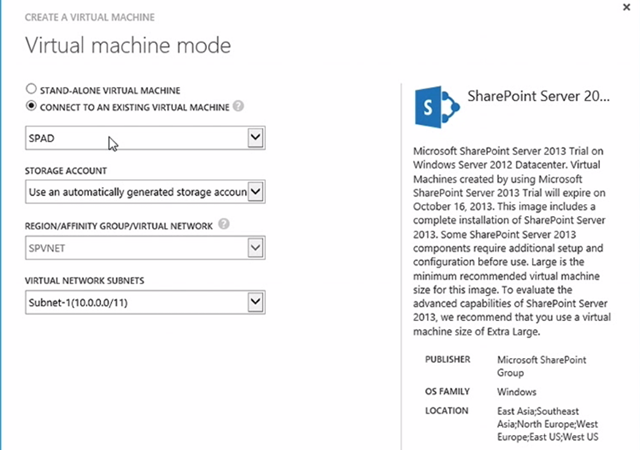Click the Virtual Network Subnets label
Screen dimensions: 640x450
[84, 281]
